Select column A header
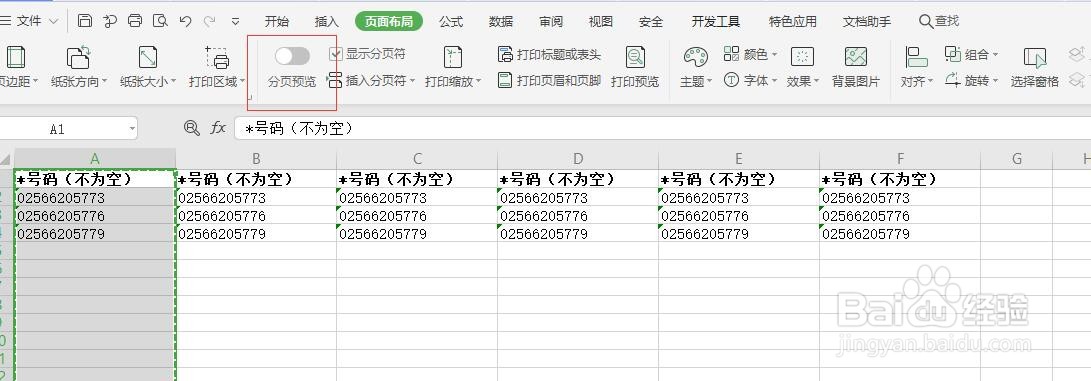 tap(95, 159)
